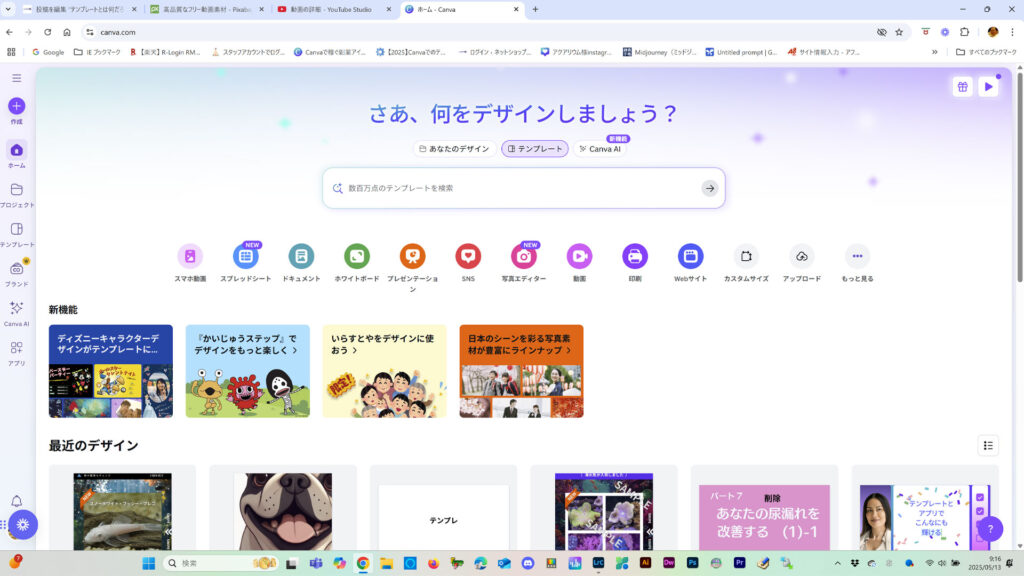Open the Google bookmark
The width and height of the screenshot is (1024, 576).
coord(48,52)
